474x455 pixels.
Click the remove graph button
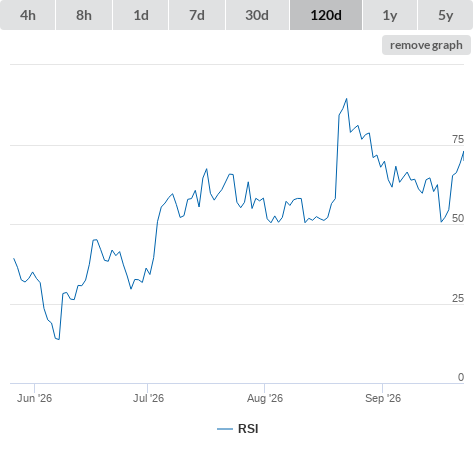click(426, 45)
